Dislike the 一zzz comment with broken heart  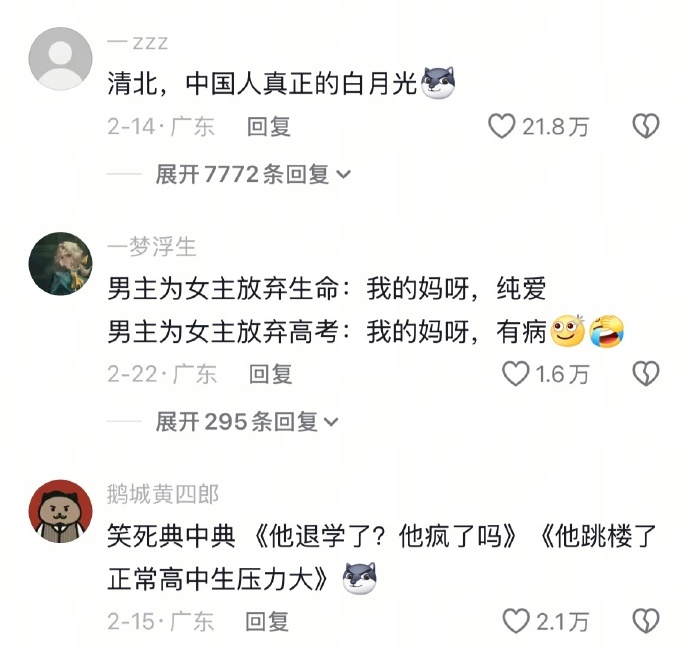point(646,126)
